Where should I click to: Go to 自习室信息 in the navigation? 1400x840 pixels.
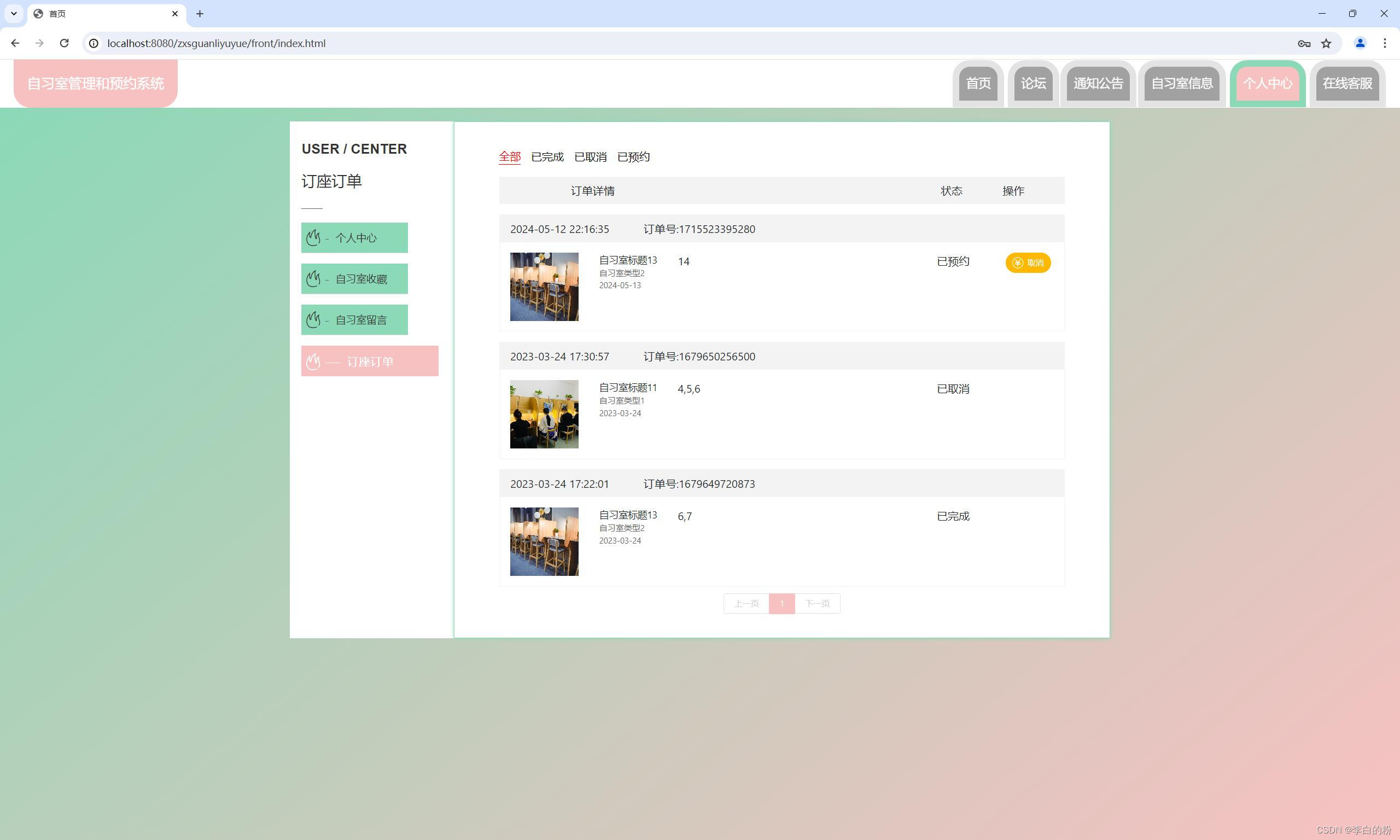[1182, 84]
